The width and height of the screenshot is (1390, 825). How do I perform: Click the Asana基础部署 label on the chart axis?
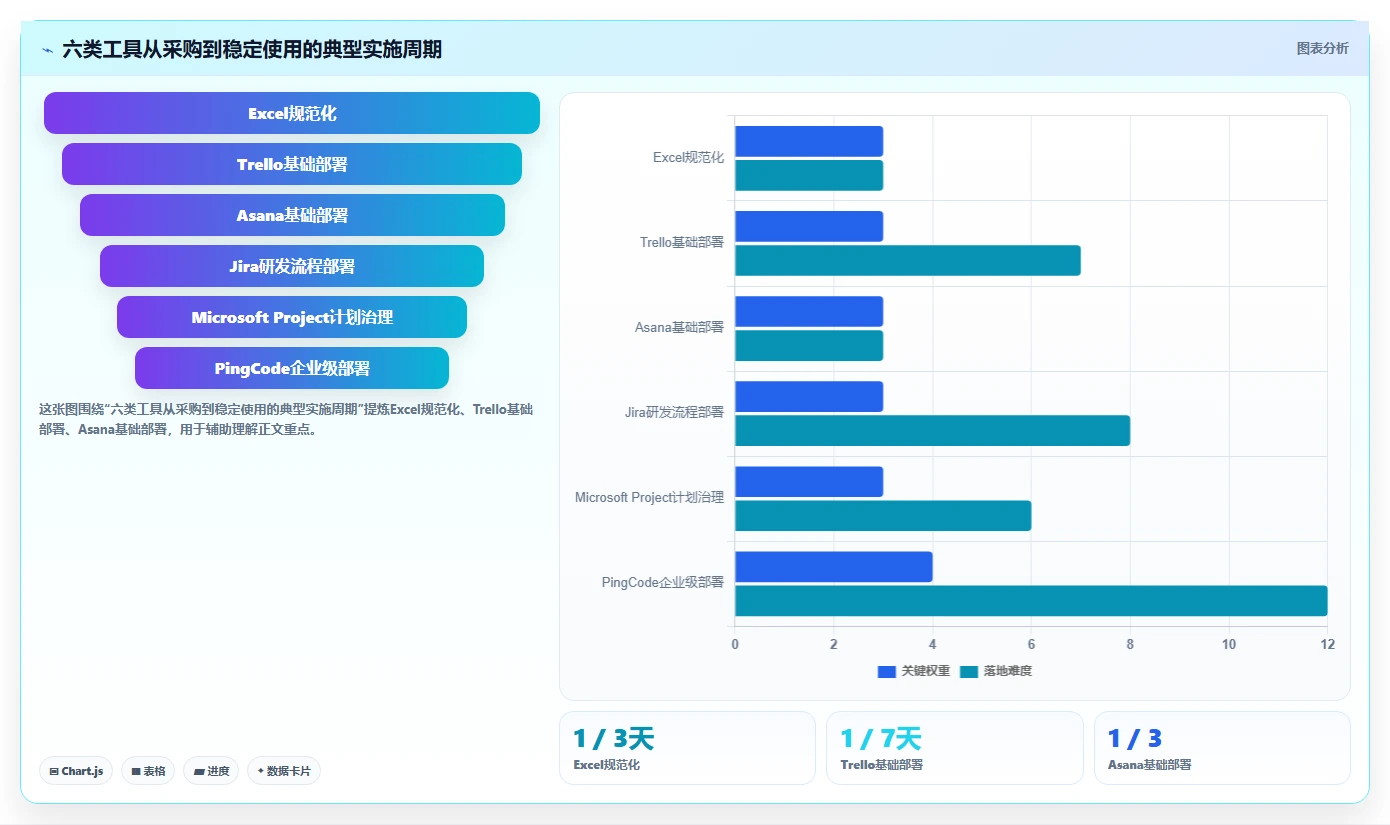[679, 328]
